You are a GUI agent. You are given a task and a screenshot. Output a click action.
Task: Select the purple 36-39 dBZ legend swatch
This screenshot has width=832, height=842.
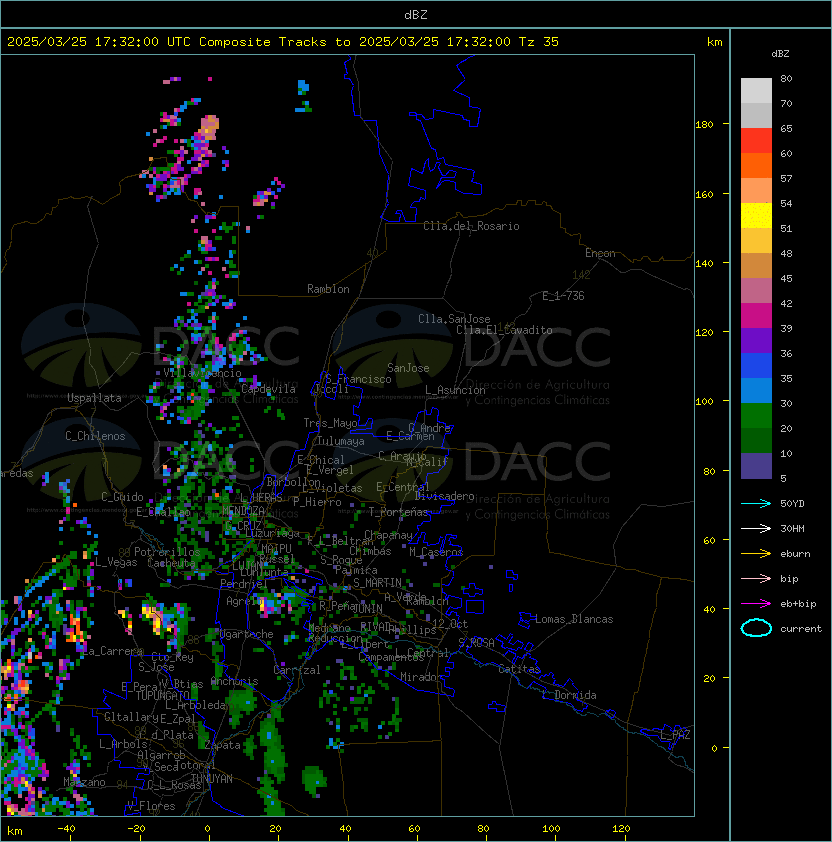pyautogui.click(x=756, y=340)
